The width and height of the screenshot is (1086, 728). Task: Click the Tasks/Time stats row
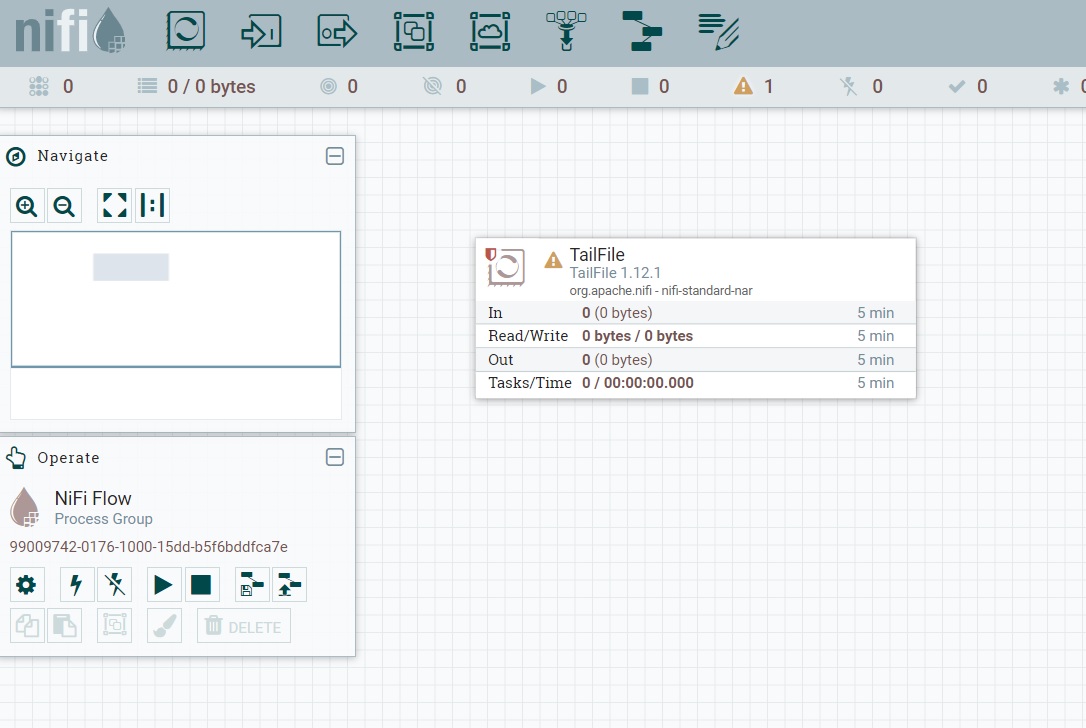[695, 383]
